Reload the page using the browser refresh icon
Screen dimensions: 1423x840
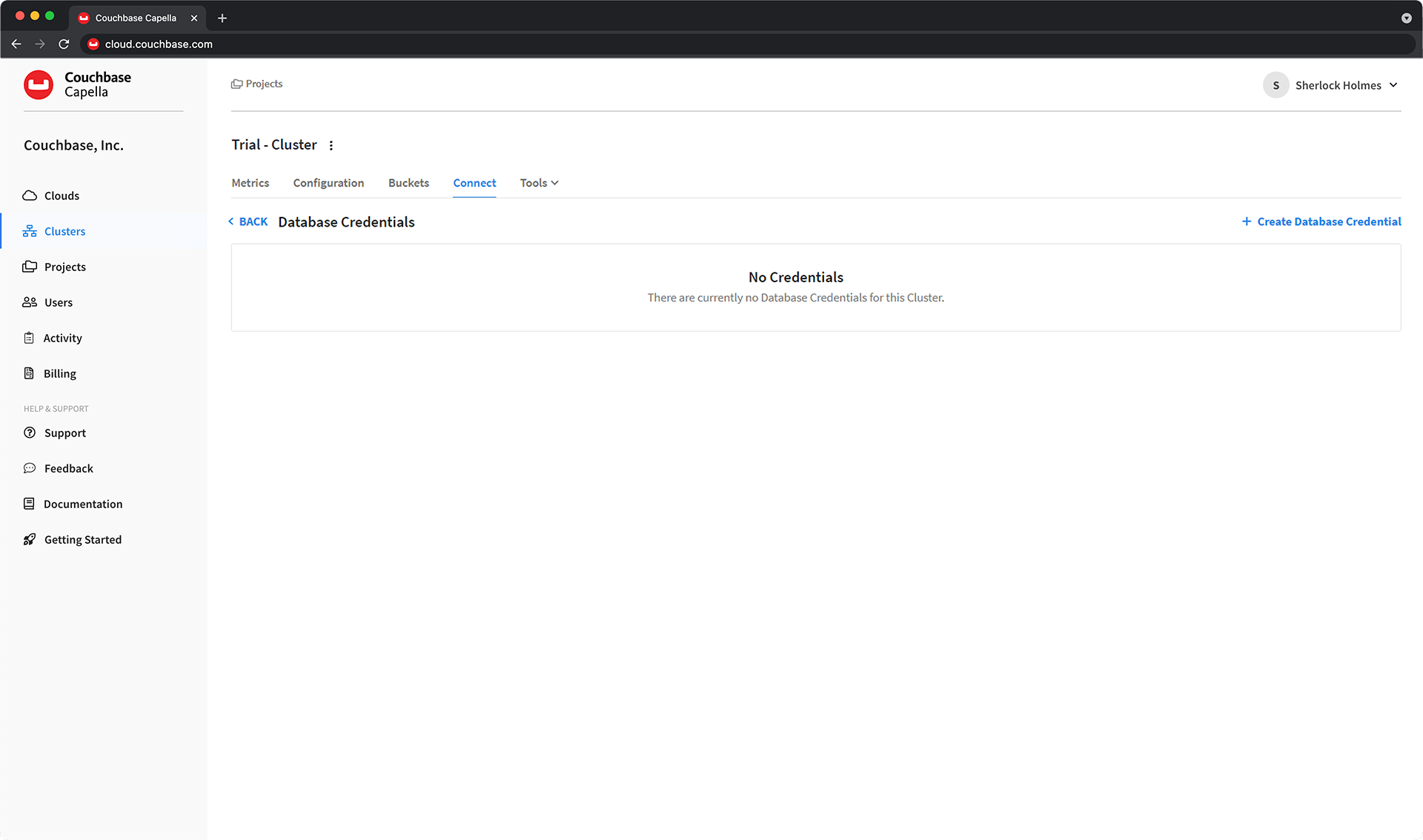[64, 44]
